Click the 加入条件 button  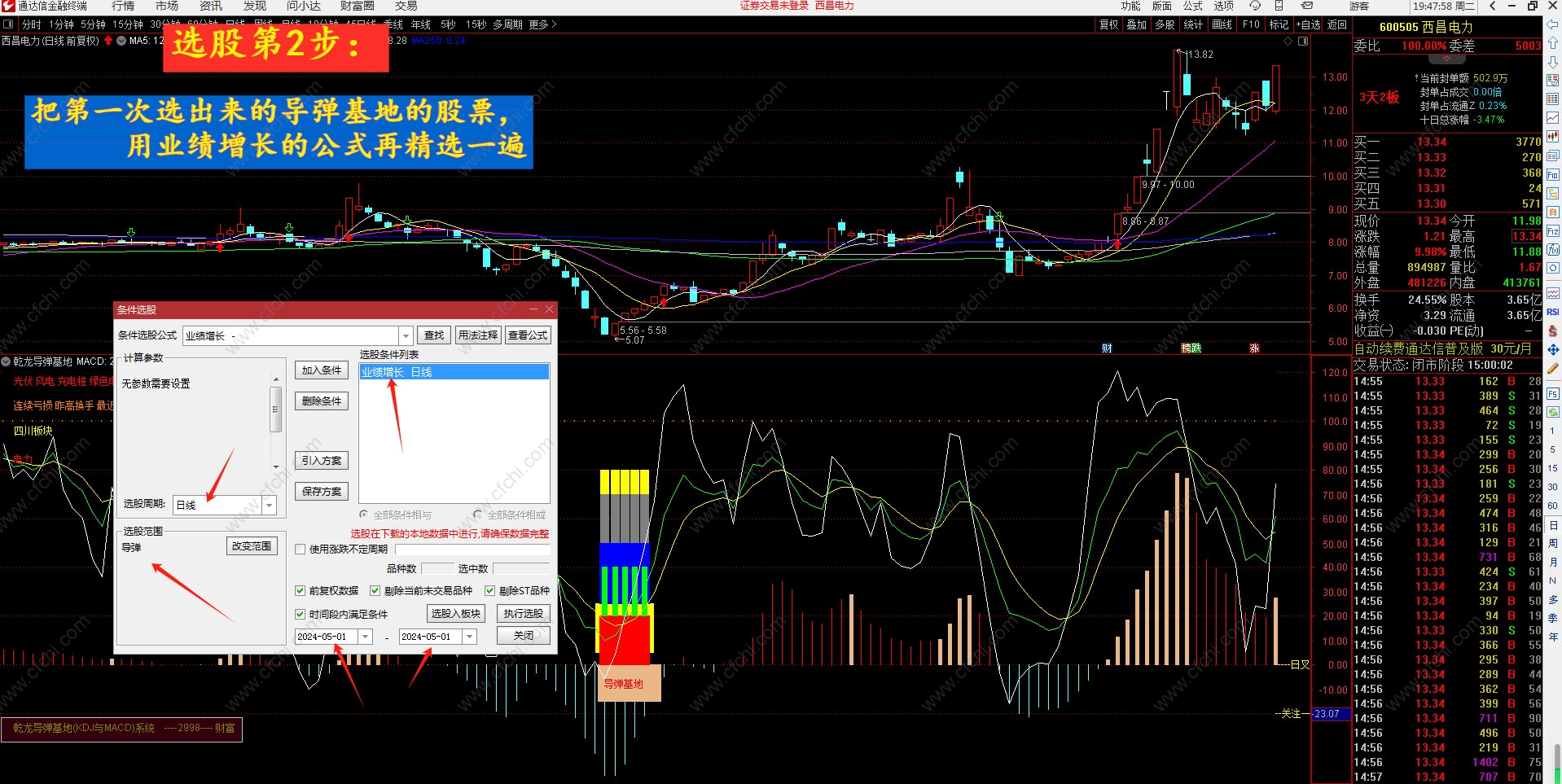tap(322, 370)
